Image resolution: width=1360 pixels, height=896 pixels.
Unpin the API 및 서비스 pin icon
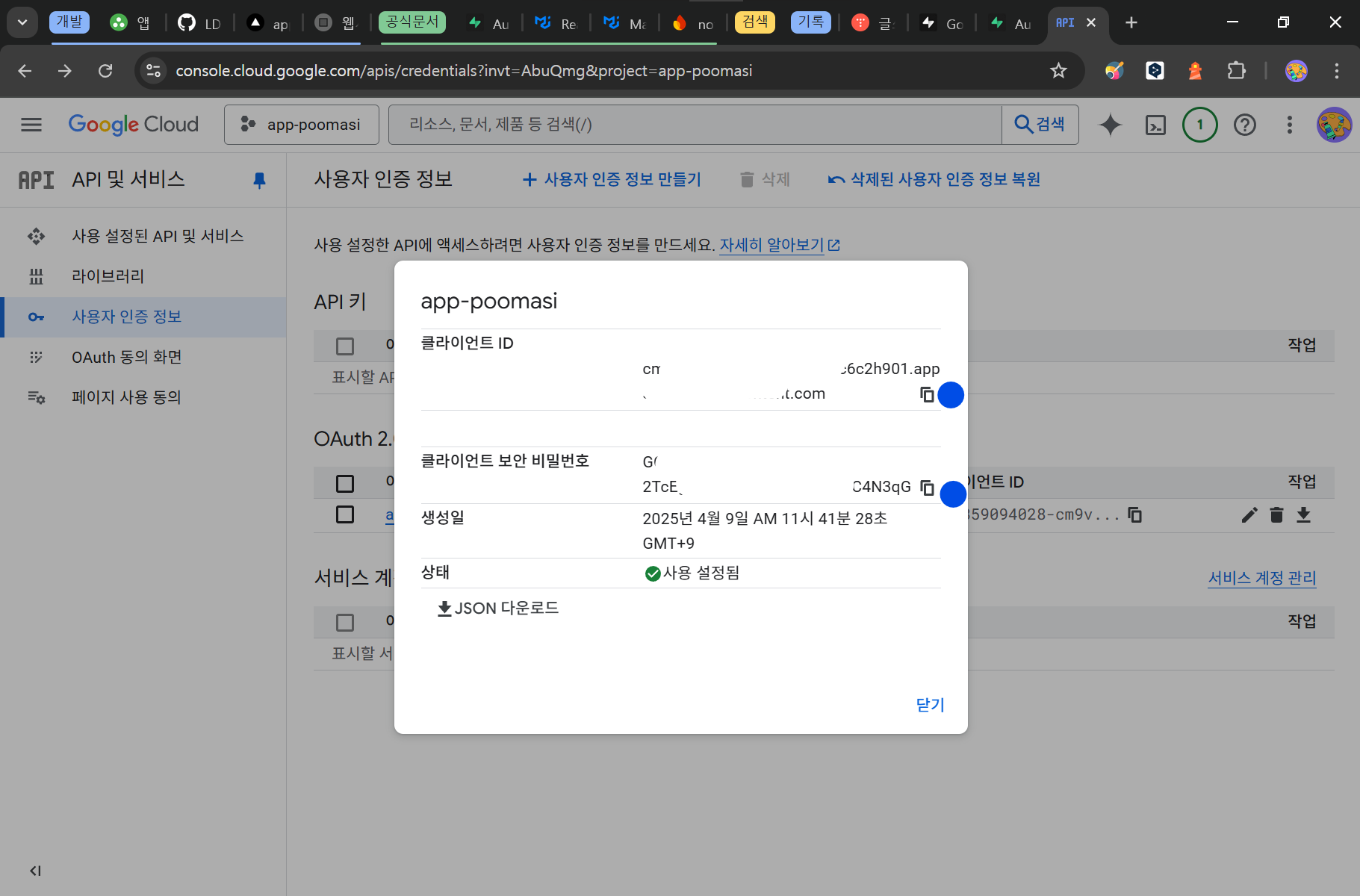click(259, 180)
